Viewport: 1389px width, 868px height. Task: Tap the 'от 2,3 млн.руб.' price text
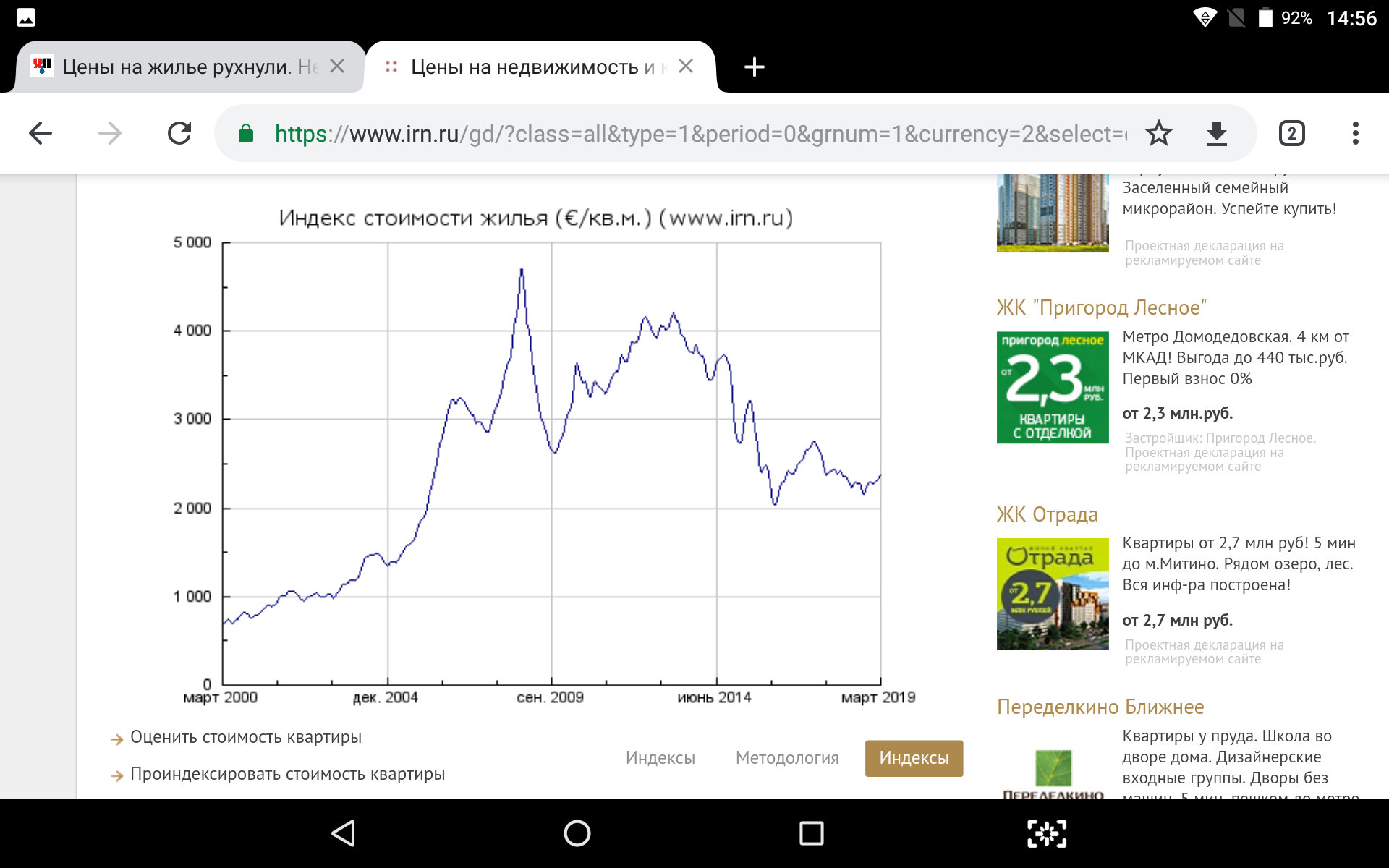(1178, 414)
